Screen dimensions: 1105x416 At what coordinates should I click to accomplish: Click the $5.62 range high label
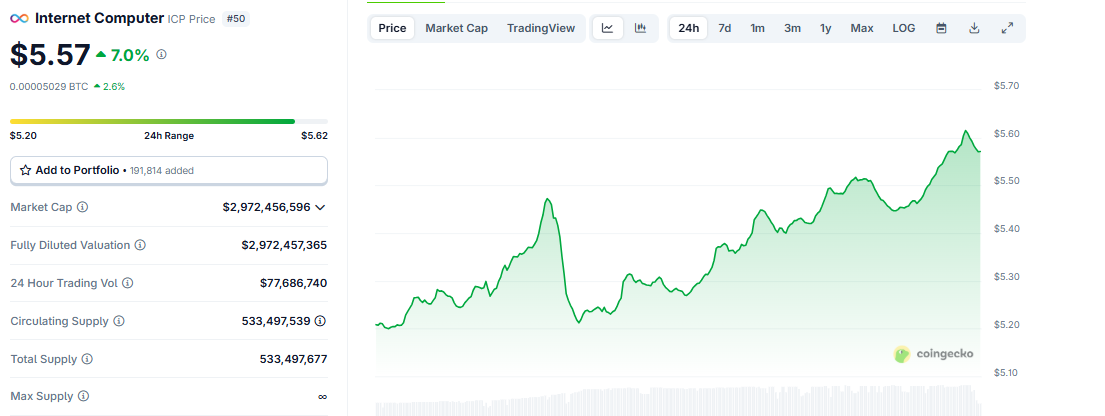coord(314,135)
